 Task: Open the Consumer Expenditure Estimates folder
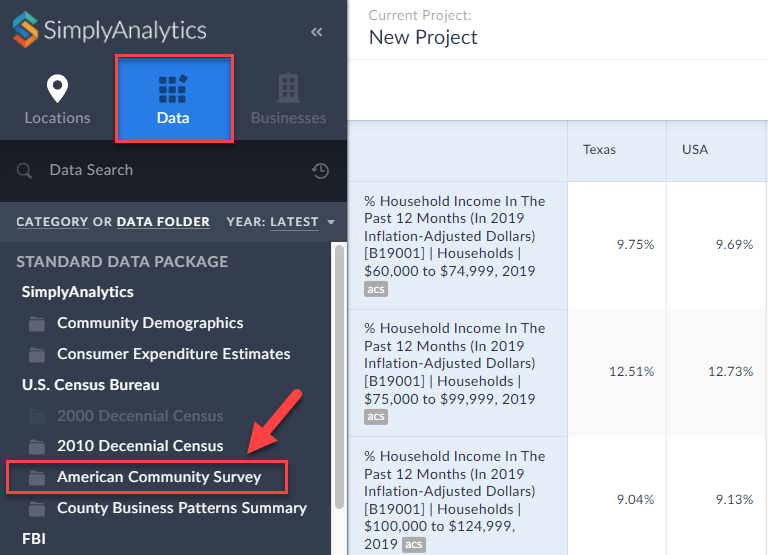click(x=173, y=354)
